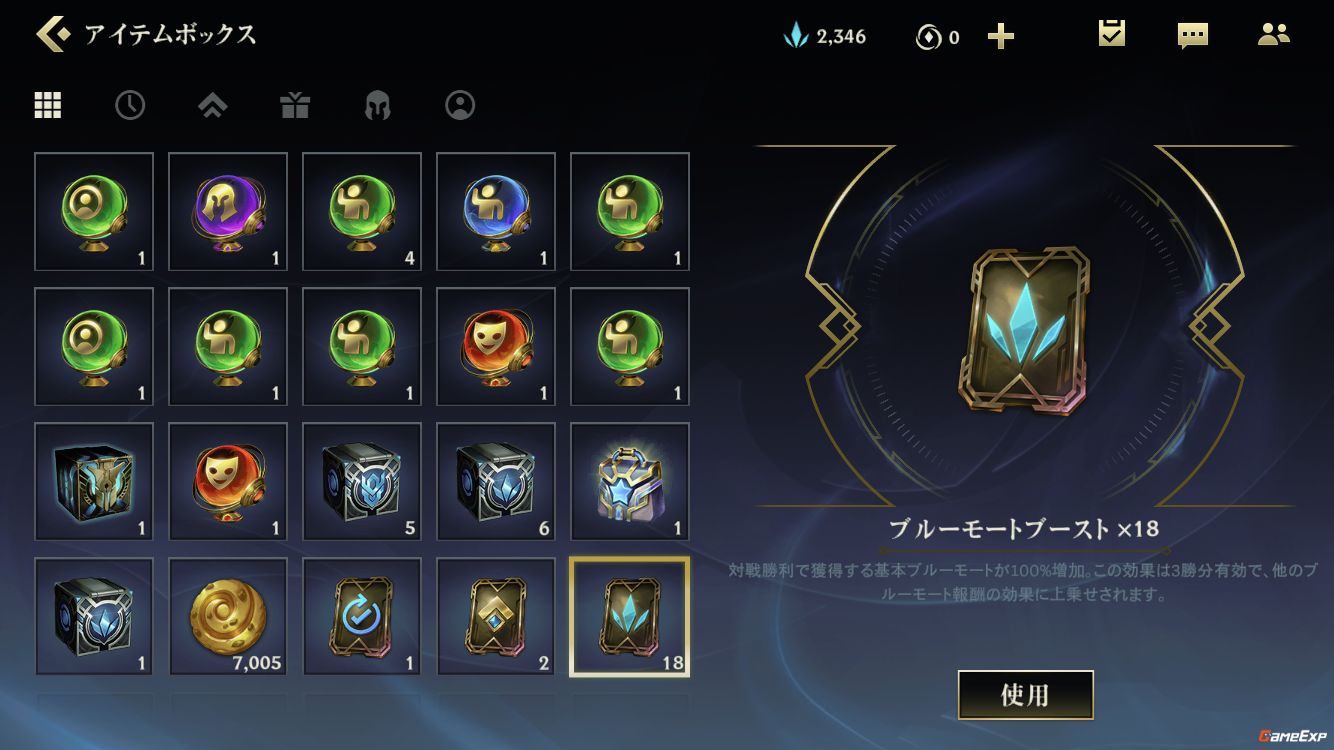
Task: Switch to the profile avatar filter tab
Action: click(460, 105)
